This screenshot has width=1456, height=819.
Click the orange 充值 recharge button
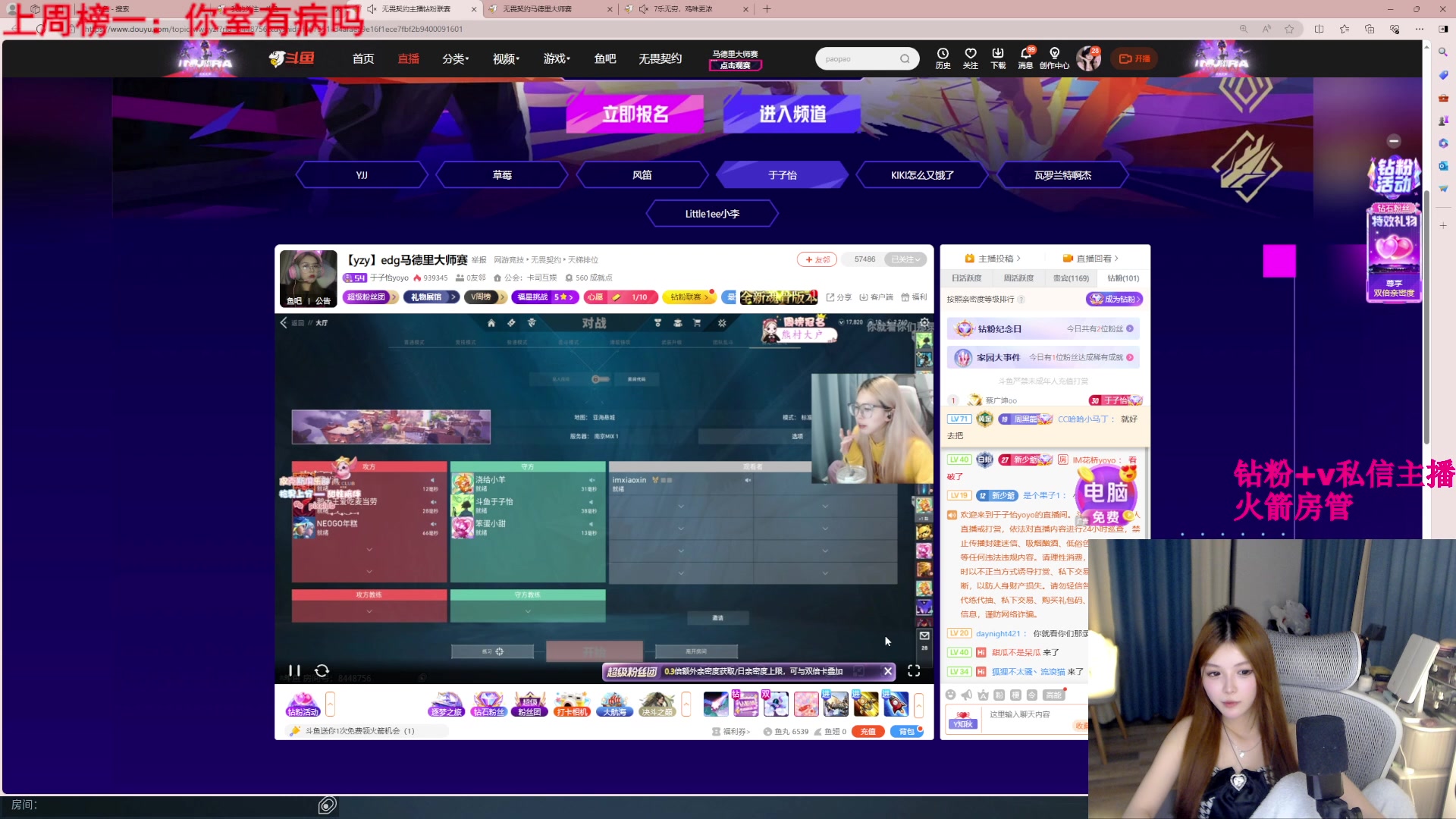tap(868, 732)
